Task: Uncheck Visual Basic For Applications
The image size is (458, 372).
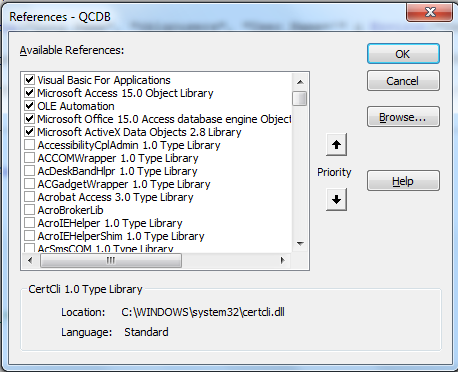Action: 29,80
